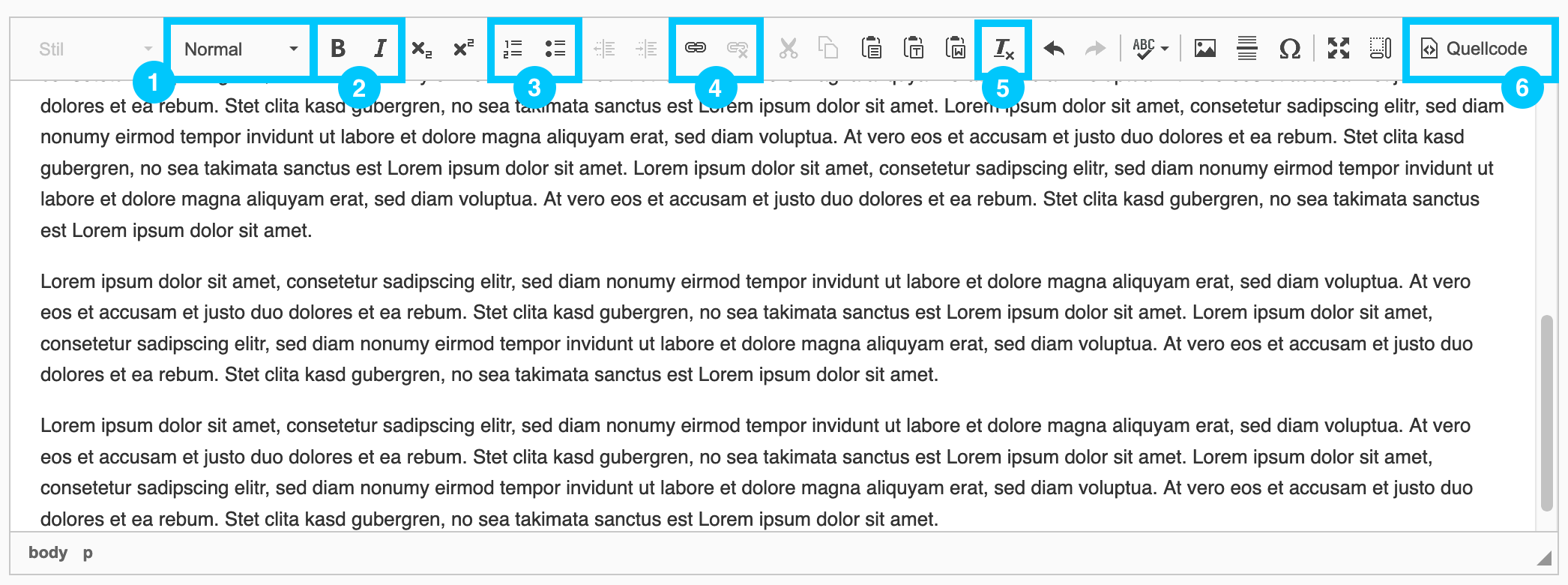Apply superscript formatting
The height and width of the screenshot is (585, 1568).
coord(464,49)
